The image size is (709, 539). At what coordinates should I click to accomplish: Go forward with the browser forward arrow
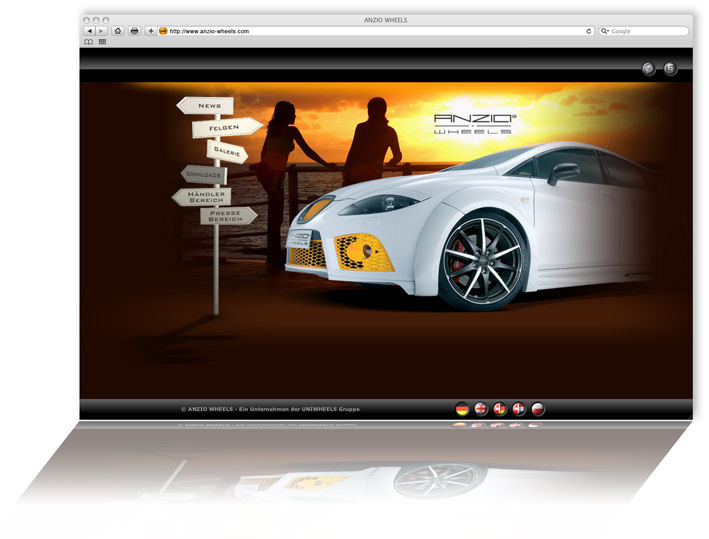pos(101,31)
